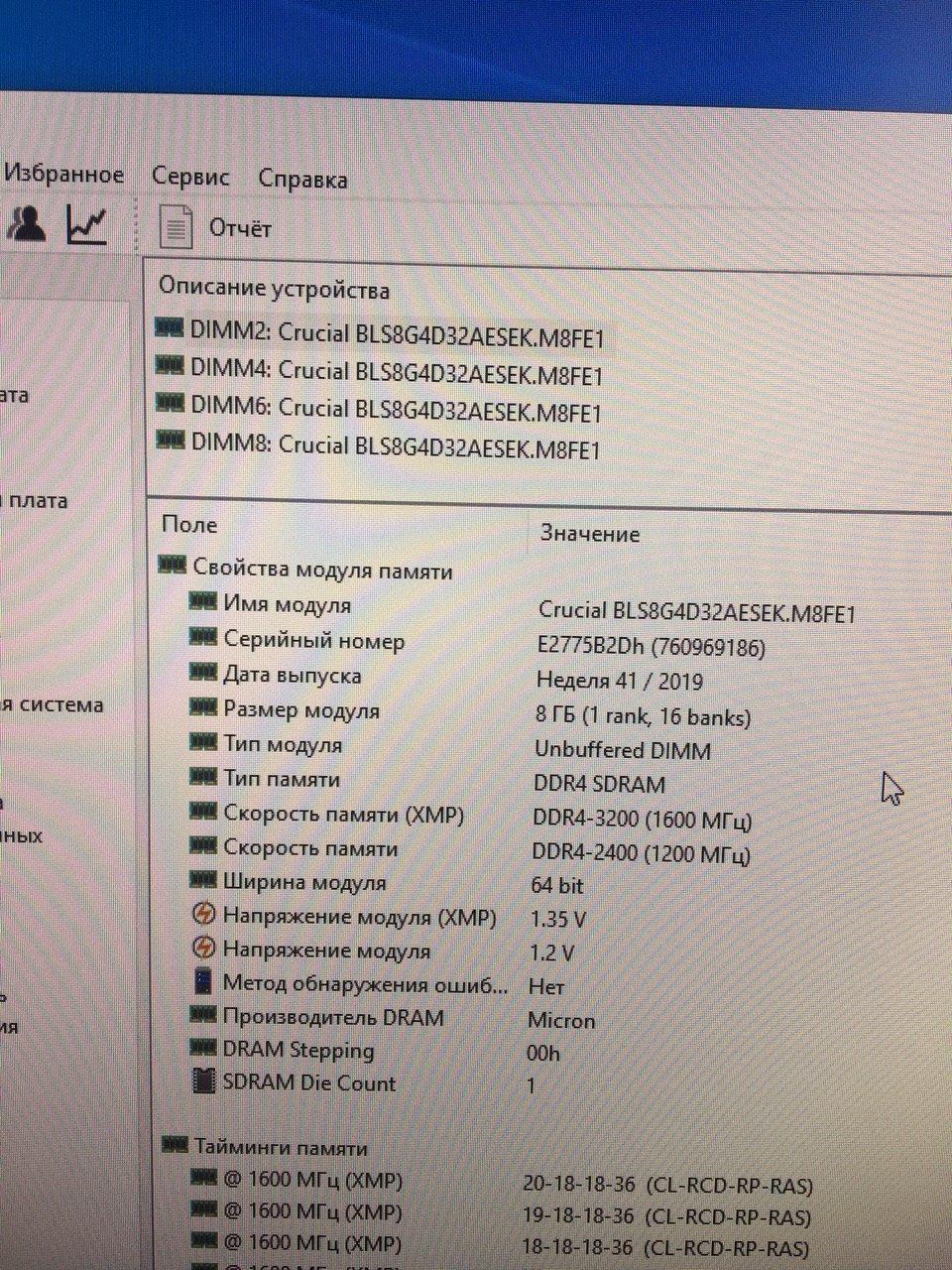Image resolution: width=952 pixels, height=1270 pixels.
Task: Open the Отчёт report button
Action: [240, 228]
